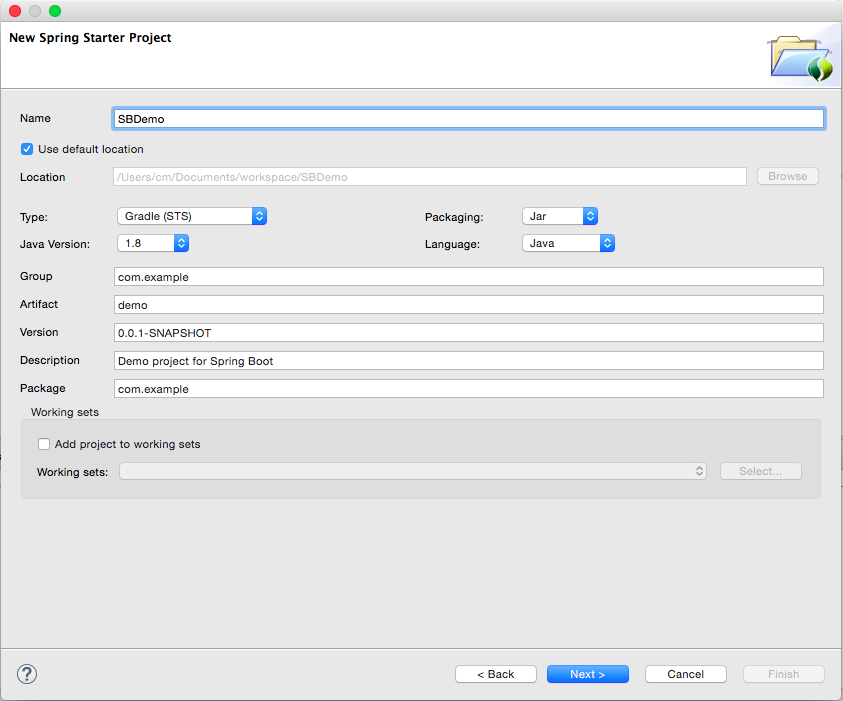843x701 pixels.
Task: Click the green zoom button in titlebar
Action: [54, 10]
